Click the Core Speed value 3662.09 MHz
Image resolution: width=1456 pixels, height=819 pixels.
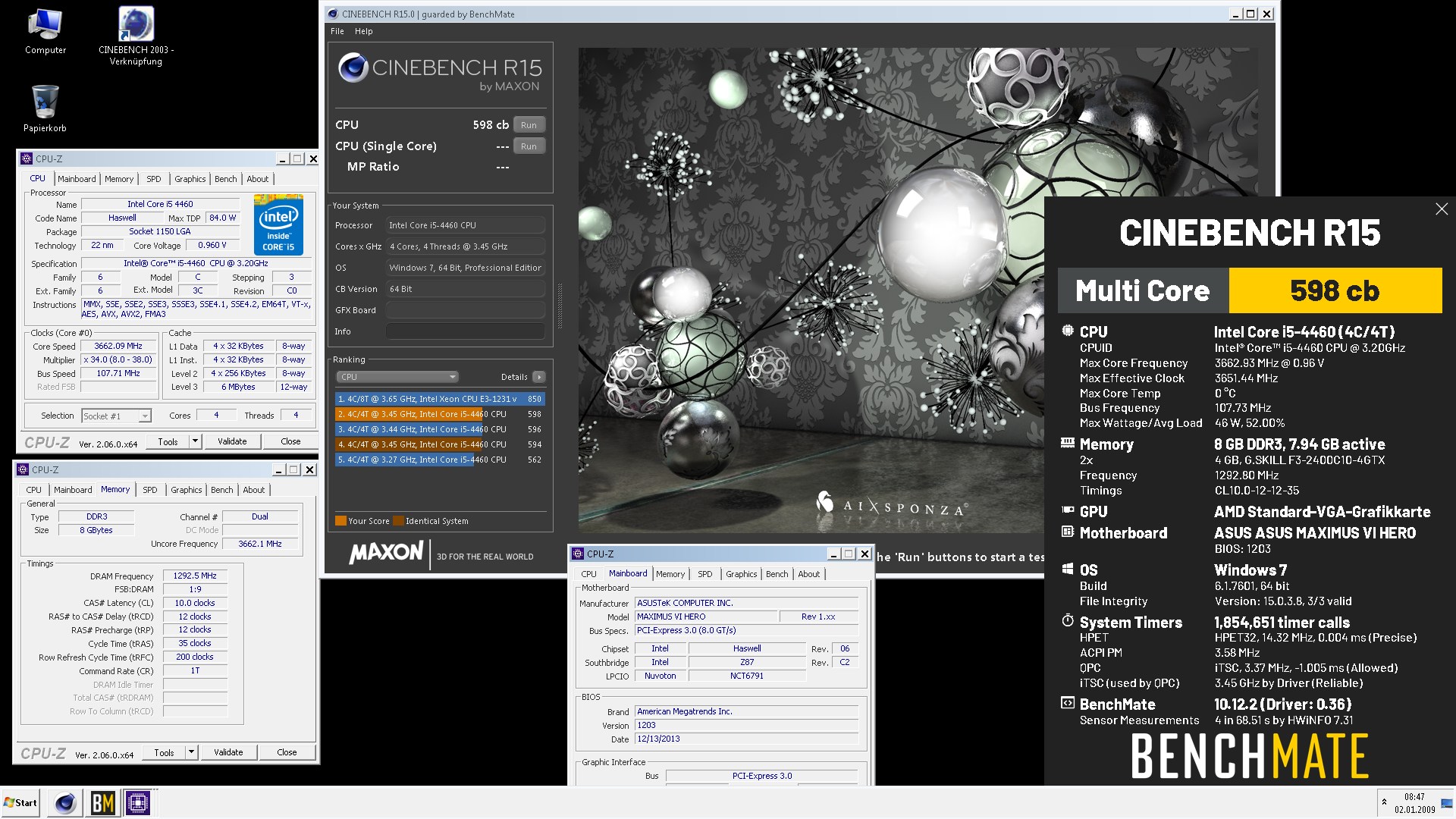[118, 346]
